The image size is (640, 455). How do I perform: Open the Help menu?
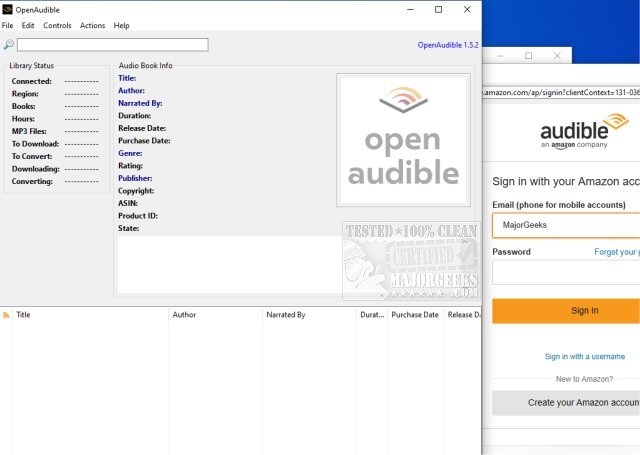click(122, 25)
